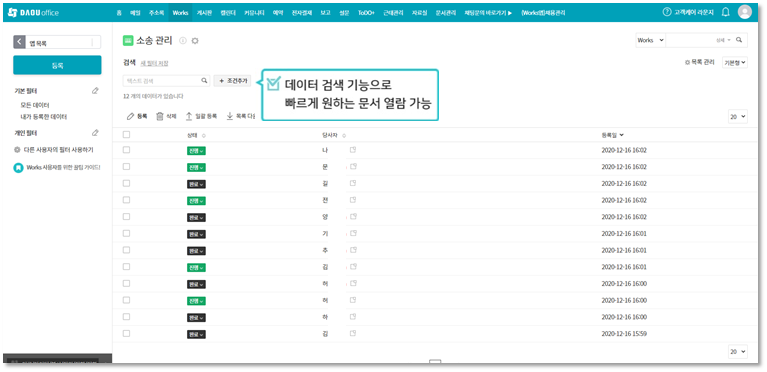Click the green 소송 관리 app icon
The image size is (767, 372).
click(x=128, y=41)
